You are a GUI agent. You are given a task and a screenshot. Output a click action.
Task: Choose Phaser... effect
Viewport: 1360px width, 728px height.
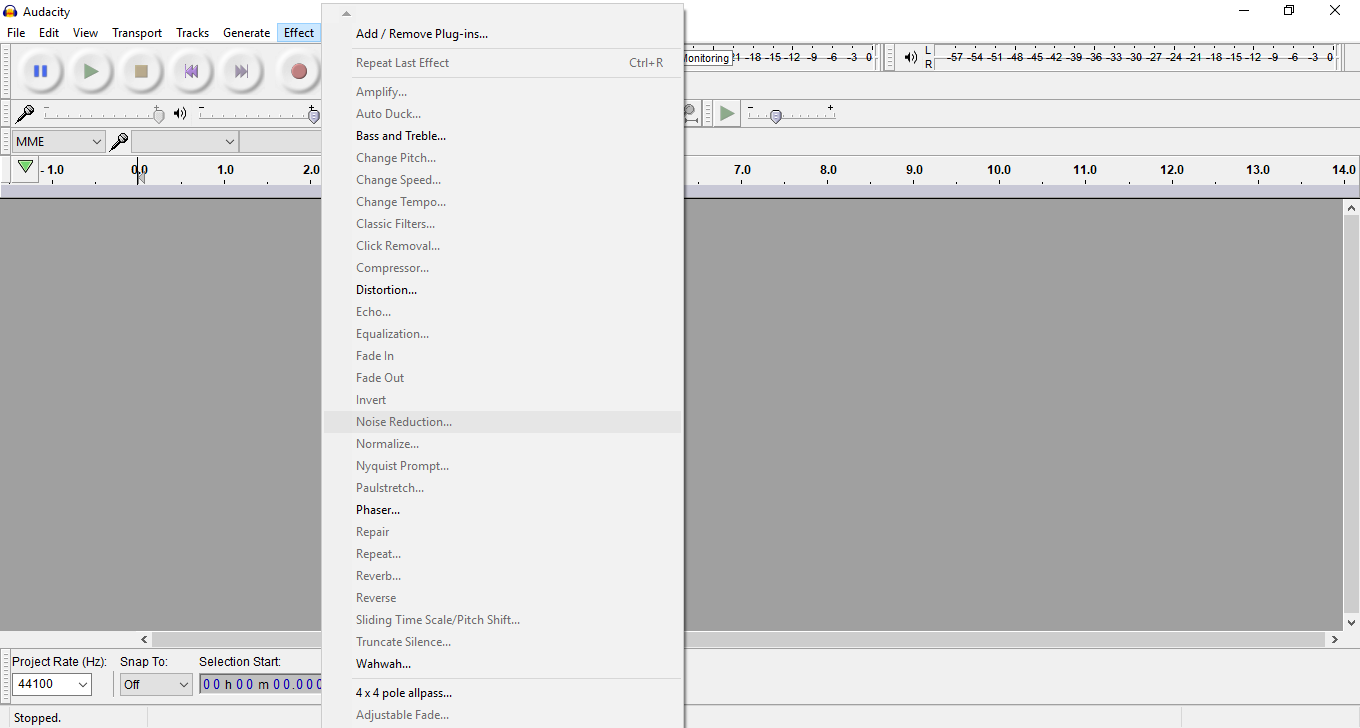(x=502, y=510)
